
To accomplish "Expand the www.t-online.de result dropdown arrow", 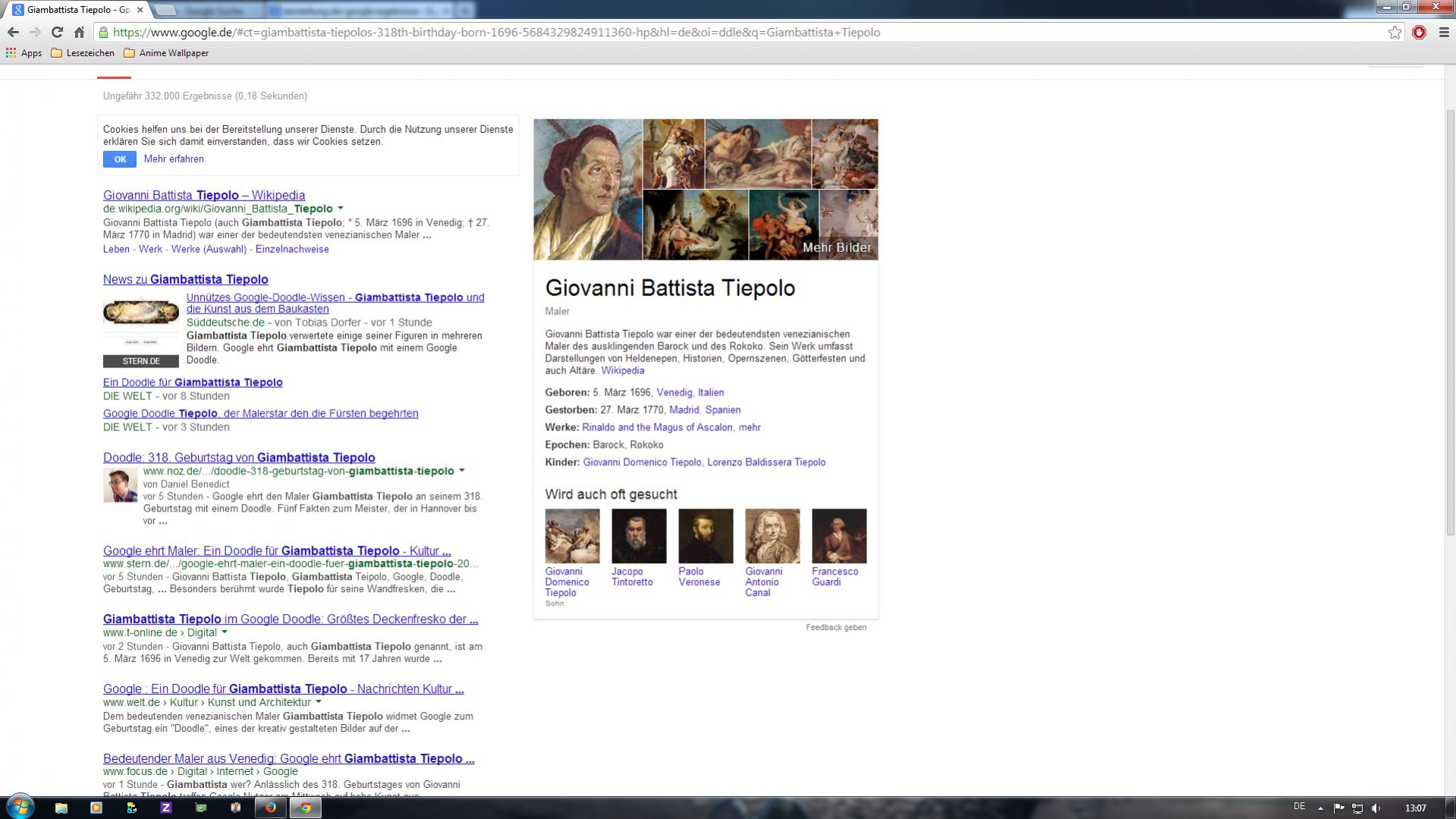I will click(x=225, y=632).
